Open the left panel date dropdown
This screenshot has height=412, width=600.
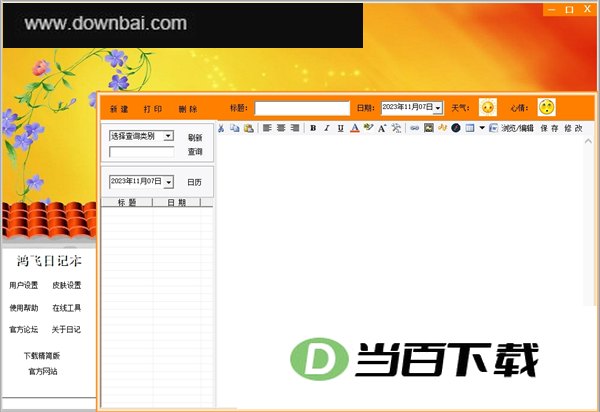(x=169, y=182)
